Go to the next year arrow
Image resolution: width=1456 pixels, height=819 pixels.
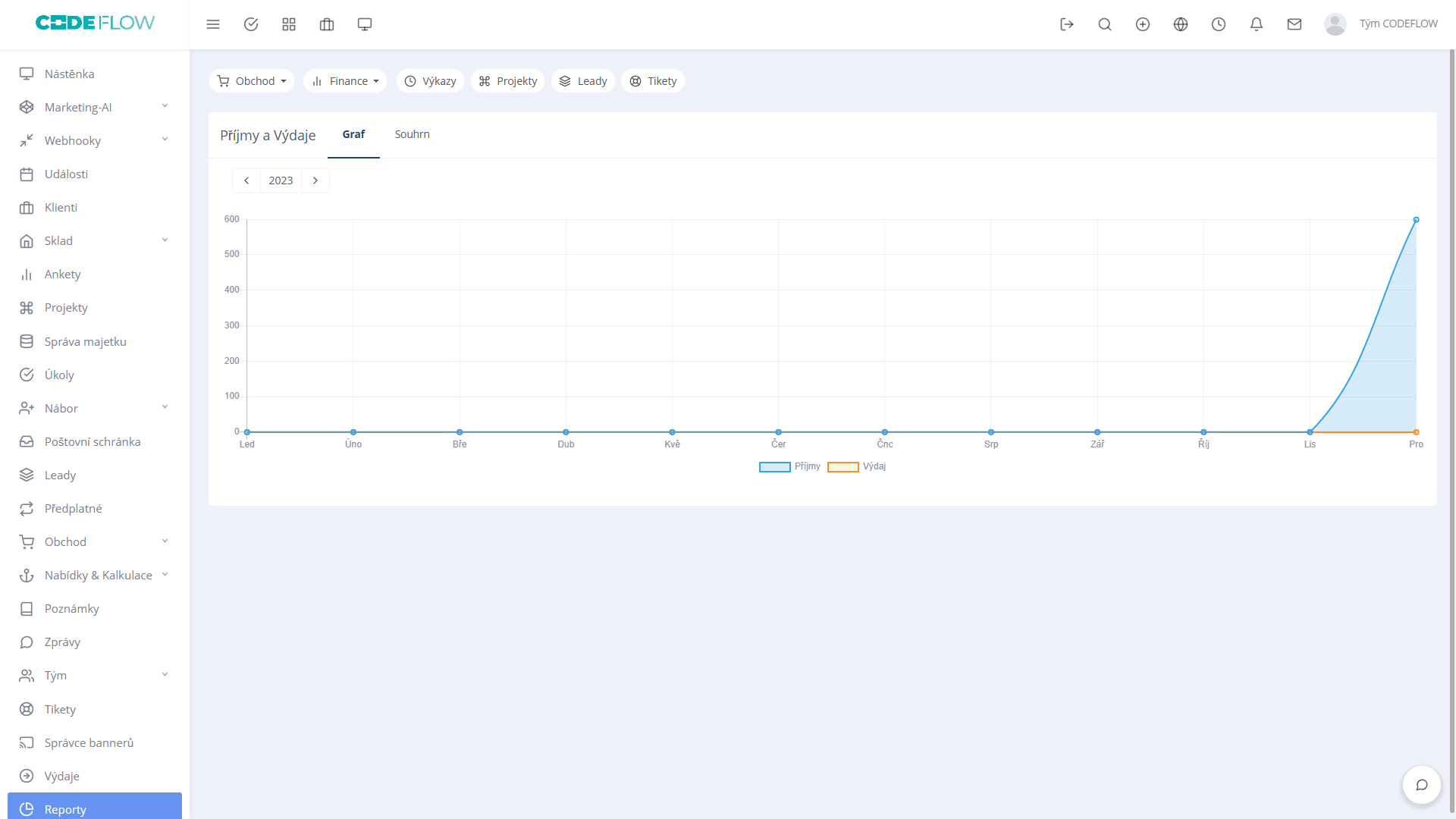click(x=315, y=180)
